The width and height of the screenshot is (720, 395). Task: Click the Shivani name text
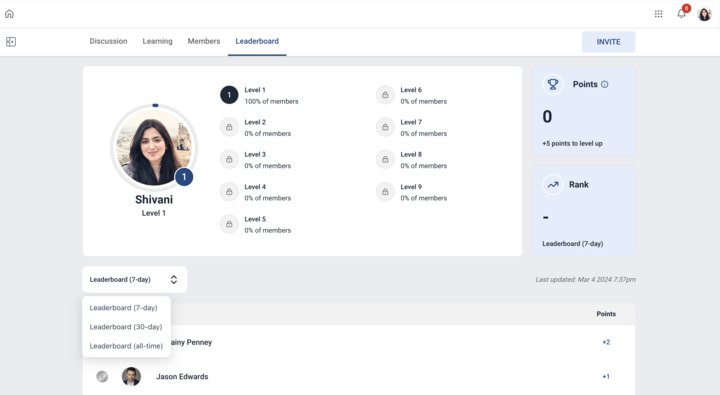(x=154, y=200)
